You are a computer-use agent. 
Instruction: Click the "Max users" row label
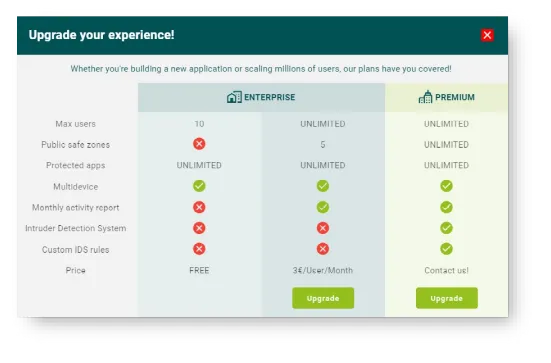(x=76, y=124)
